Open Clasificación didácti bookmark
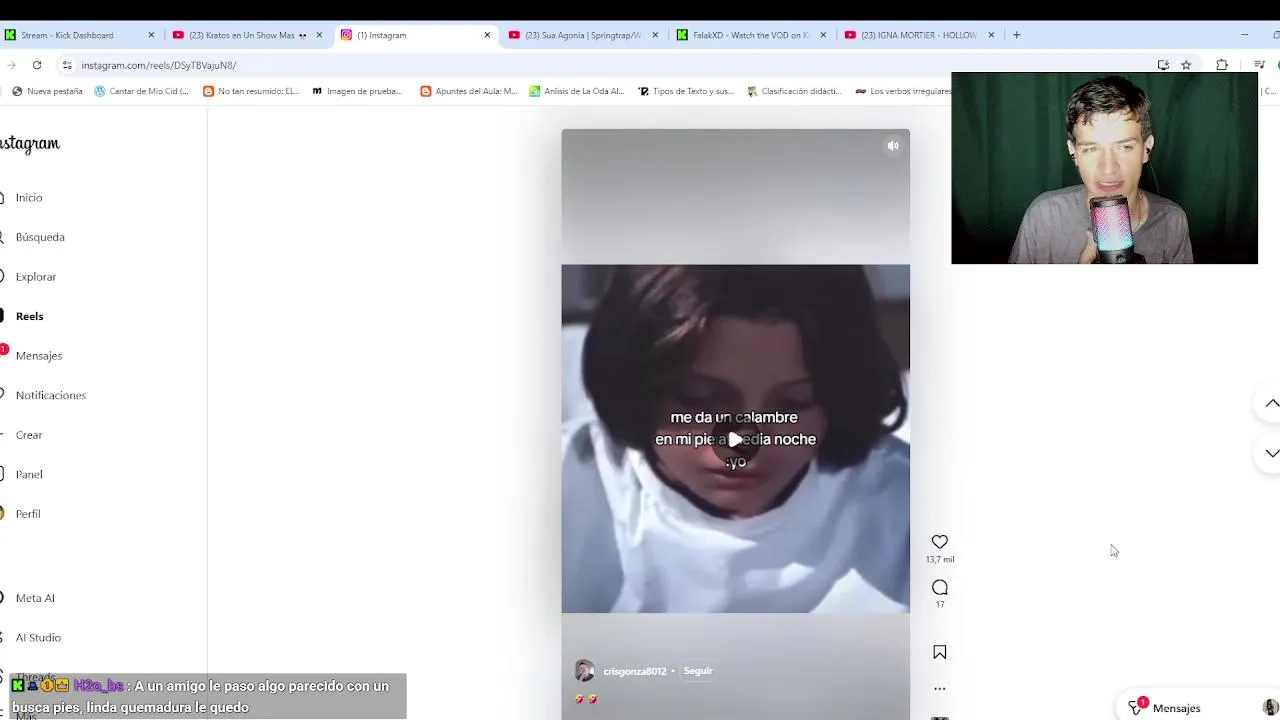This screenshot has width=1280, height=720. (794, 91)
